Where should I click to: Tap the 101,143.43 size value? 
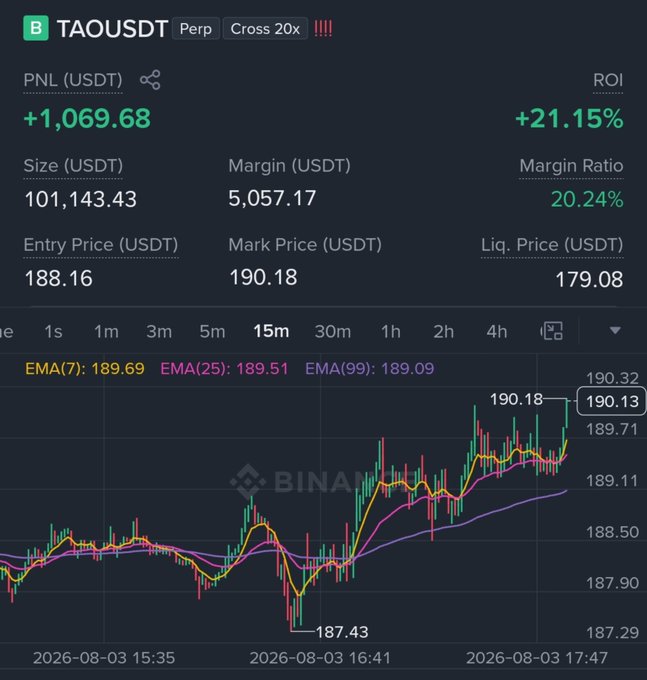(81, 199)
